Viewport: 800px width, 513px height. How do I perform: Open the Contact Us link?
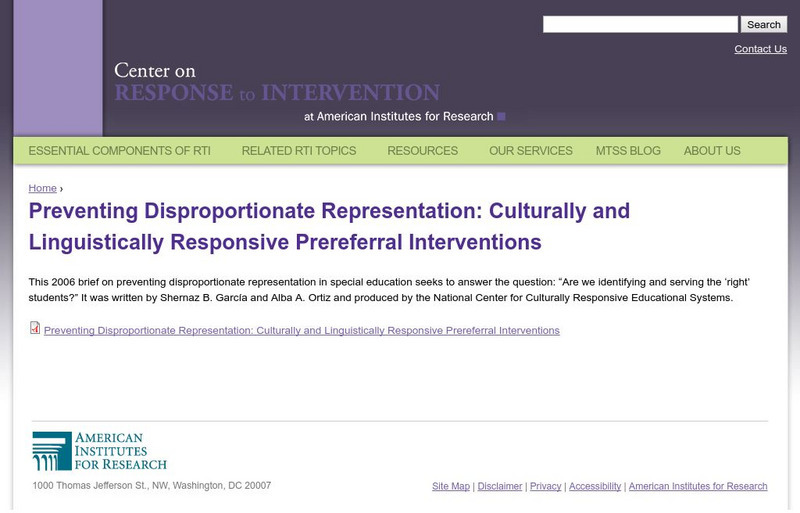pyautogui.click(x=760, y=49)
